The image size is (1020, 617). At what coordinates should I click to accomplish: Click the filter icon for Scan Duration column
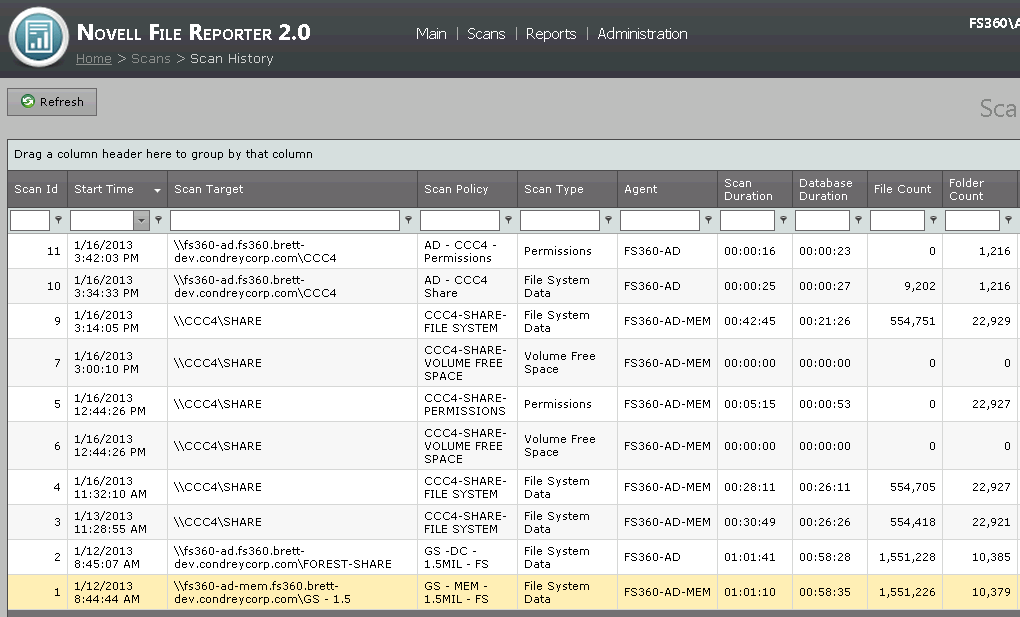point(783,220)
